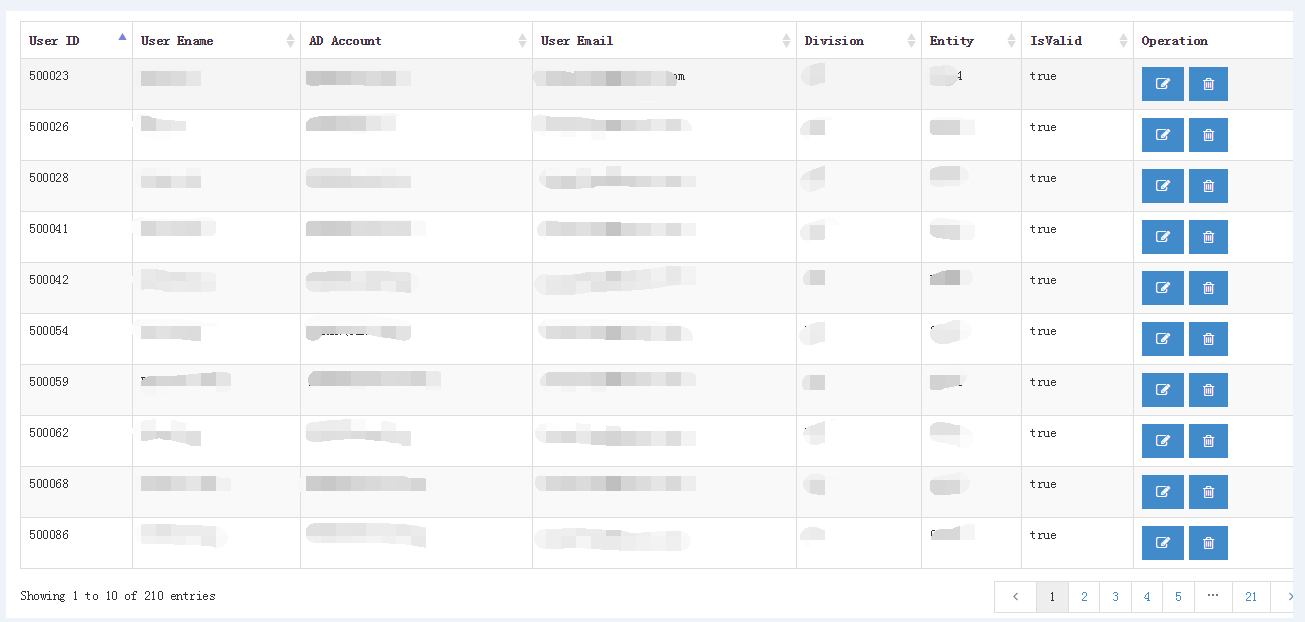Click 'Showing 1 to 10 of 210 entries'
This screenshot has width=1305, height=622.
tap(118, 596)
